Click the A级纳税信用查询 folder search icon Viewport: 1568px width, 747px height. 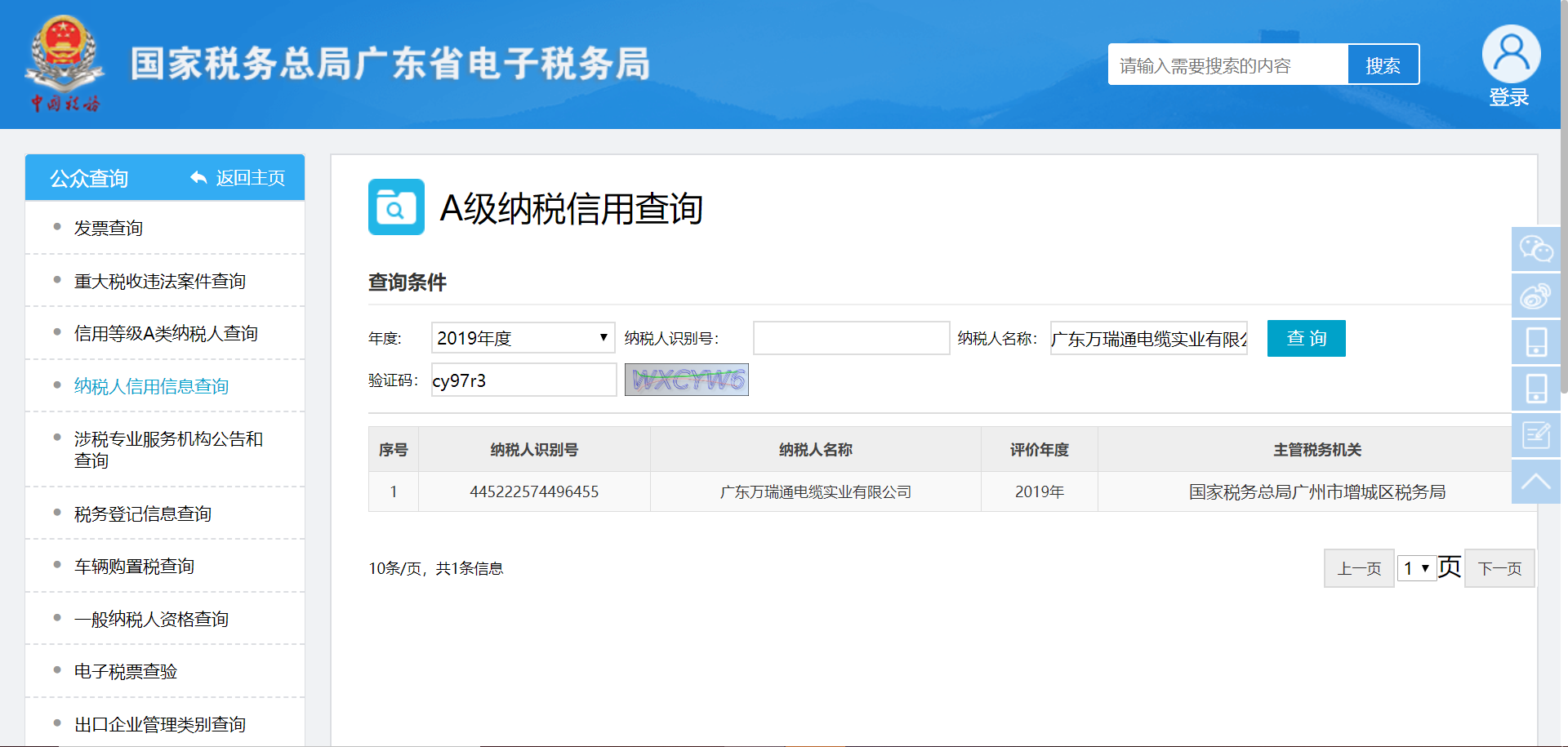click(396, 207)
